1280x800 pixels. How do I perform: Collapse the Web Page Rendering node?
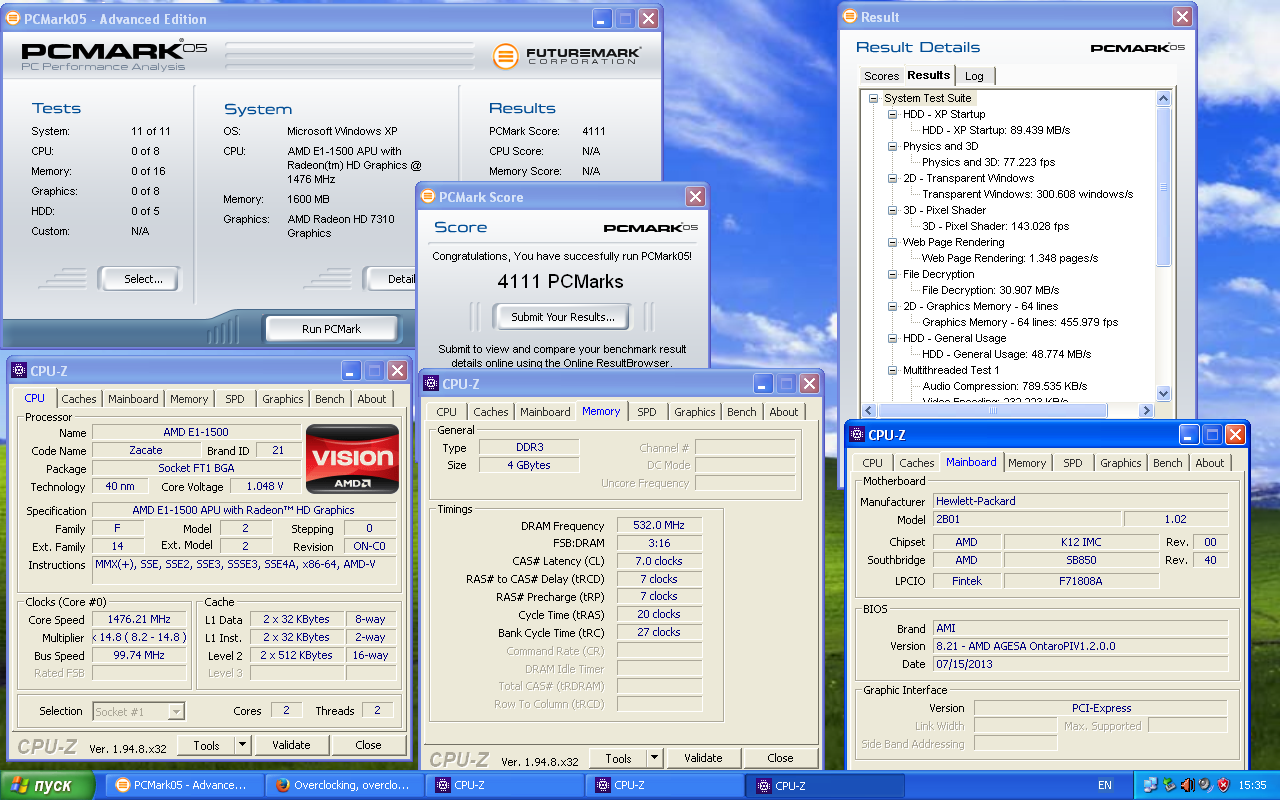(x=893, y=242)
